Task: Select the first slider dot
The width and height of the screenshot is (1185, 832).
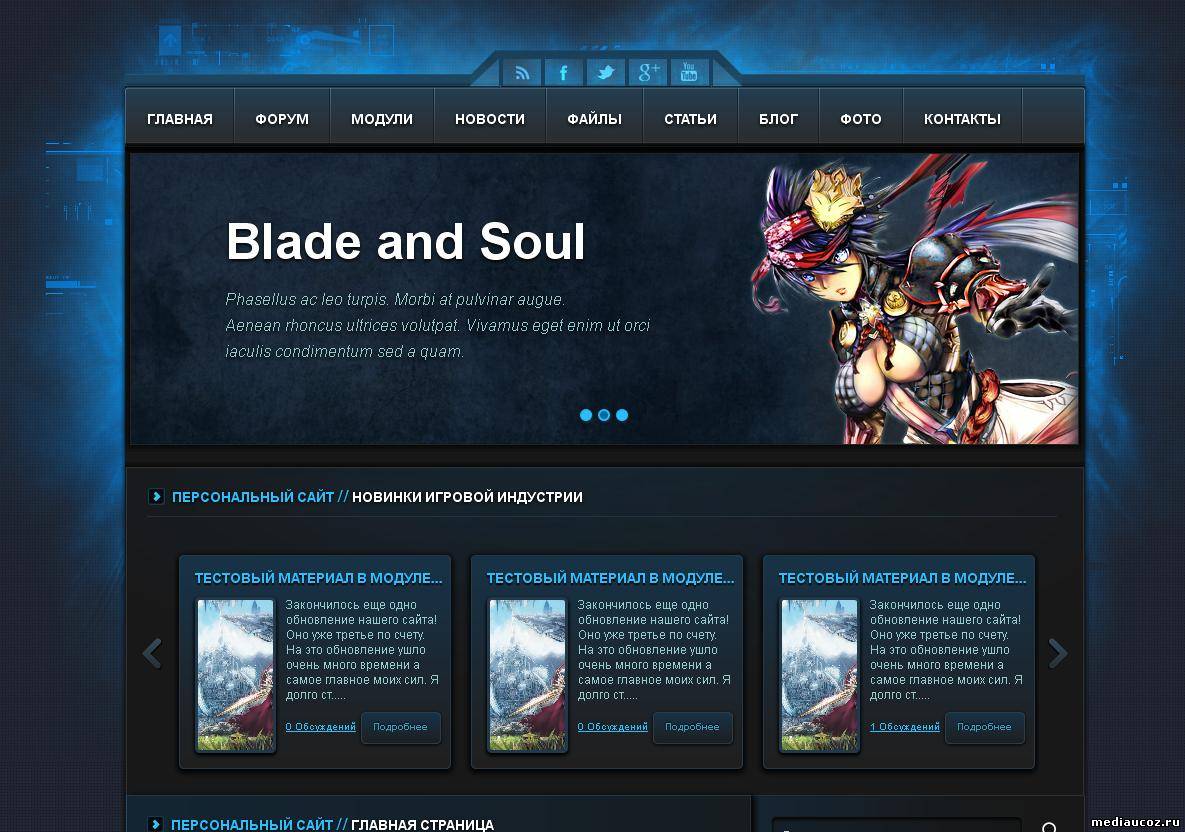Action: [x=586, y=415]
